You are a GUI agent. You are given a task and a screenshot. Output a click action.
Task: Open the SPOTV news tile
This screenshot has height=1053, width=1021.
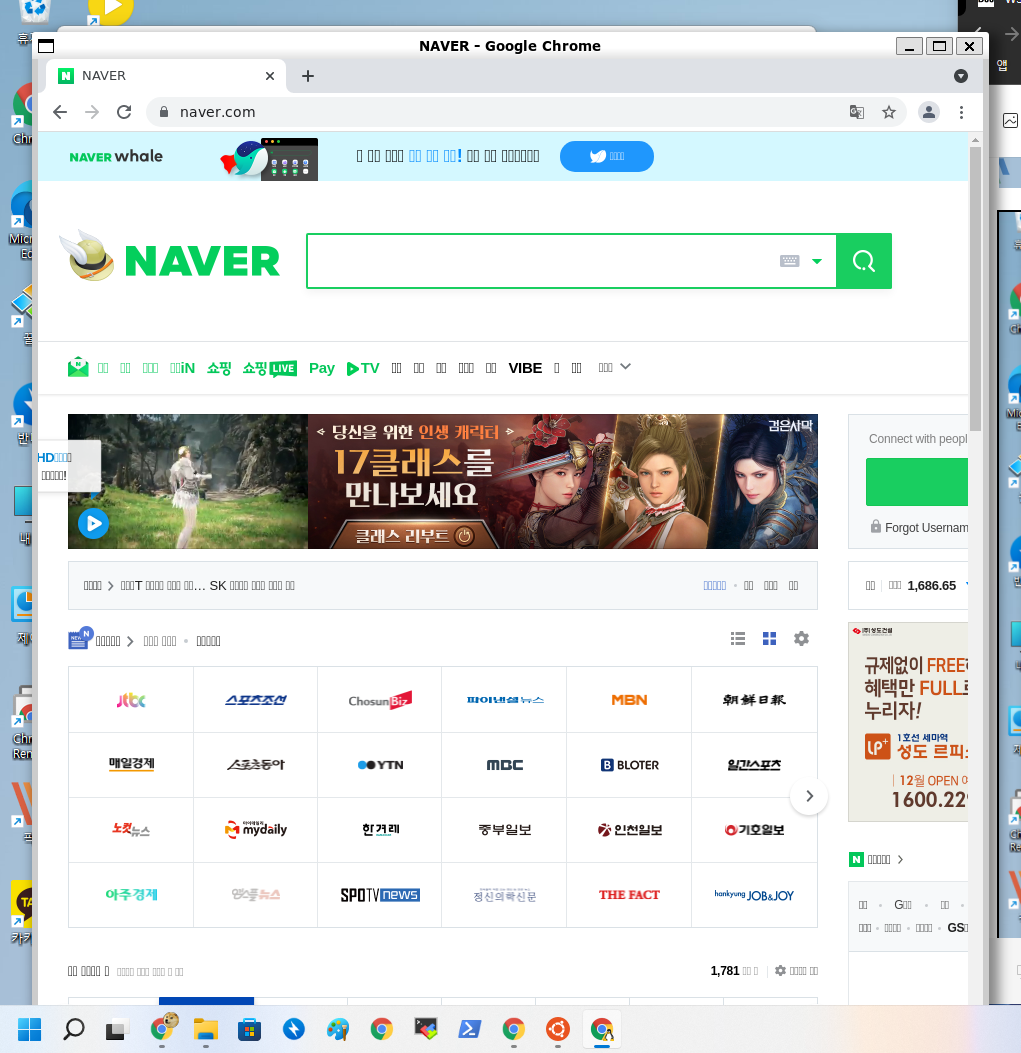point(380,895)
